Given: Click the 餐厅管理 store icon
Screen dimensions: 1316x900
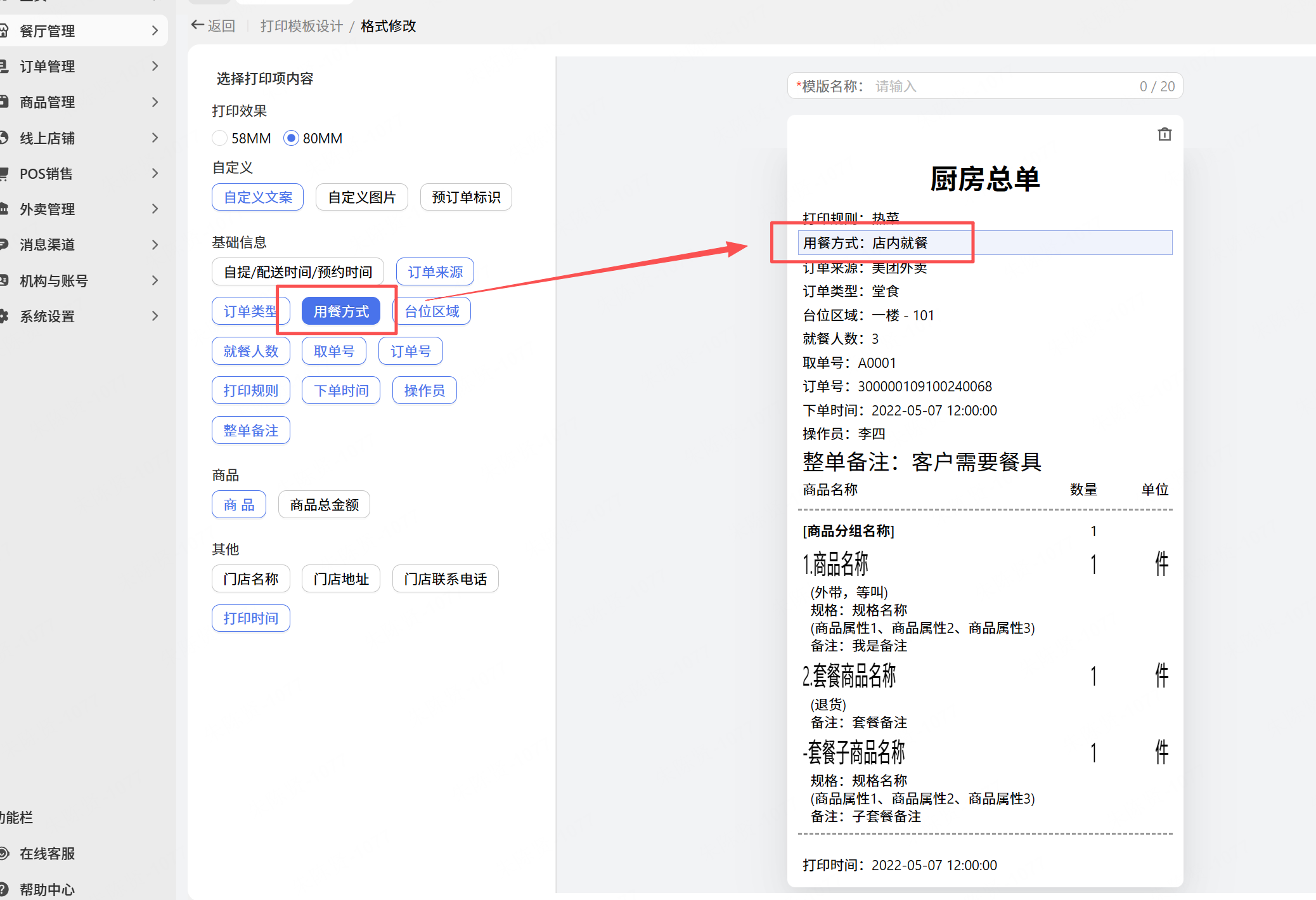Looking at the screenshot, I should point(4,30).
